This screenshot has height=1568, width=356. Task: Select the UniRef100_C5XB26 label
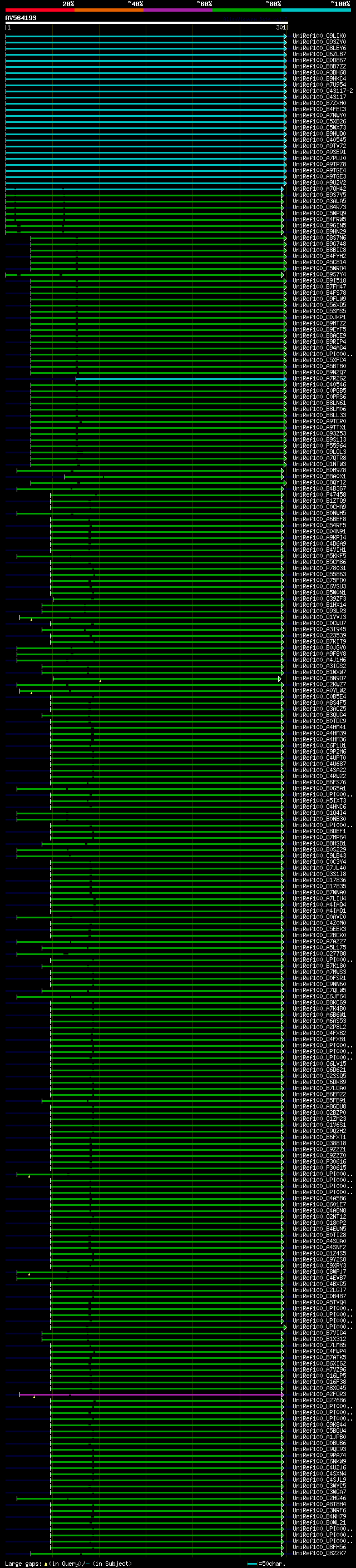[x=319, y=122]
